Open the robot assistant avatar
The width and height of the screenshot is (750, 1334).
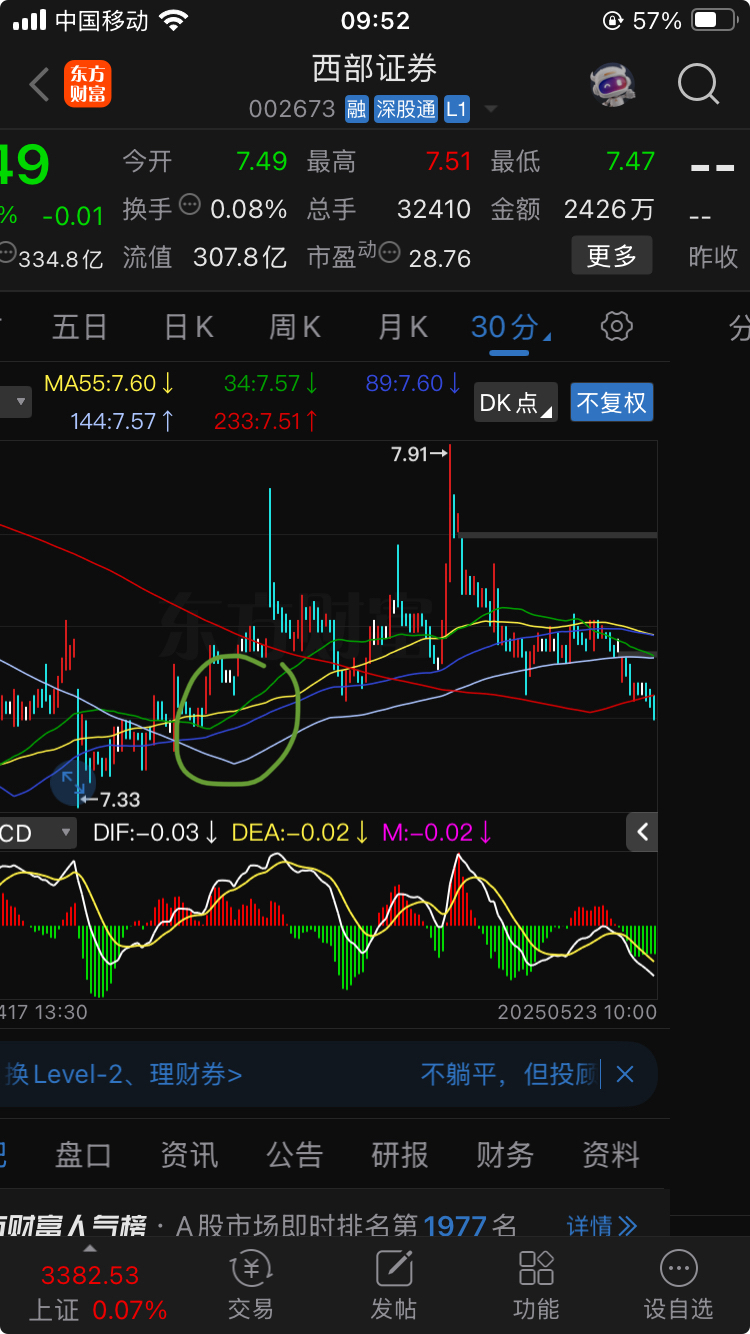[x=612, y=85]
